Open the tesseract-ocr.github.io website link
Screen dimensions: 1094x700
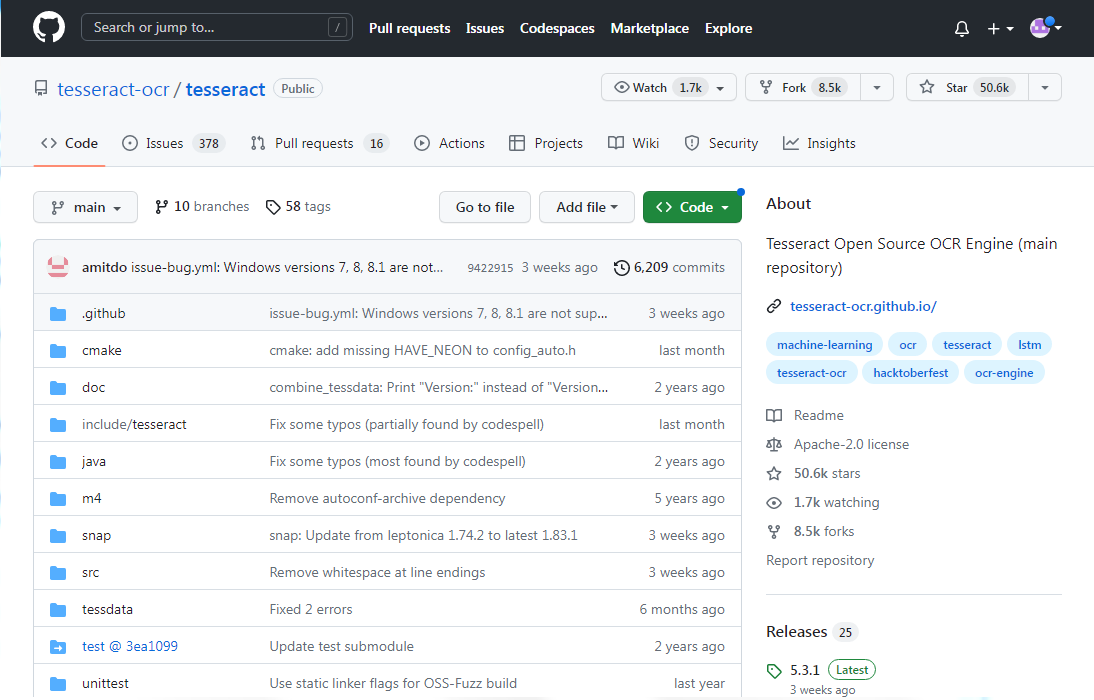pyautogui.click(x=863, y=306)
